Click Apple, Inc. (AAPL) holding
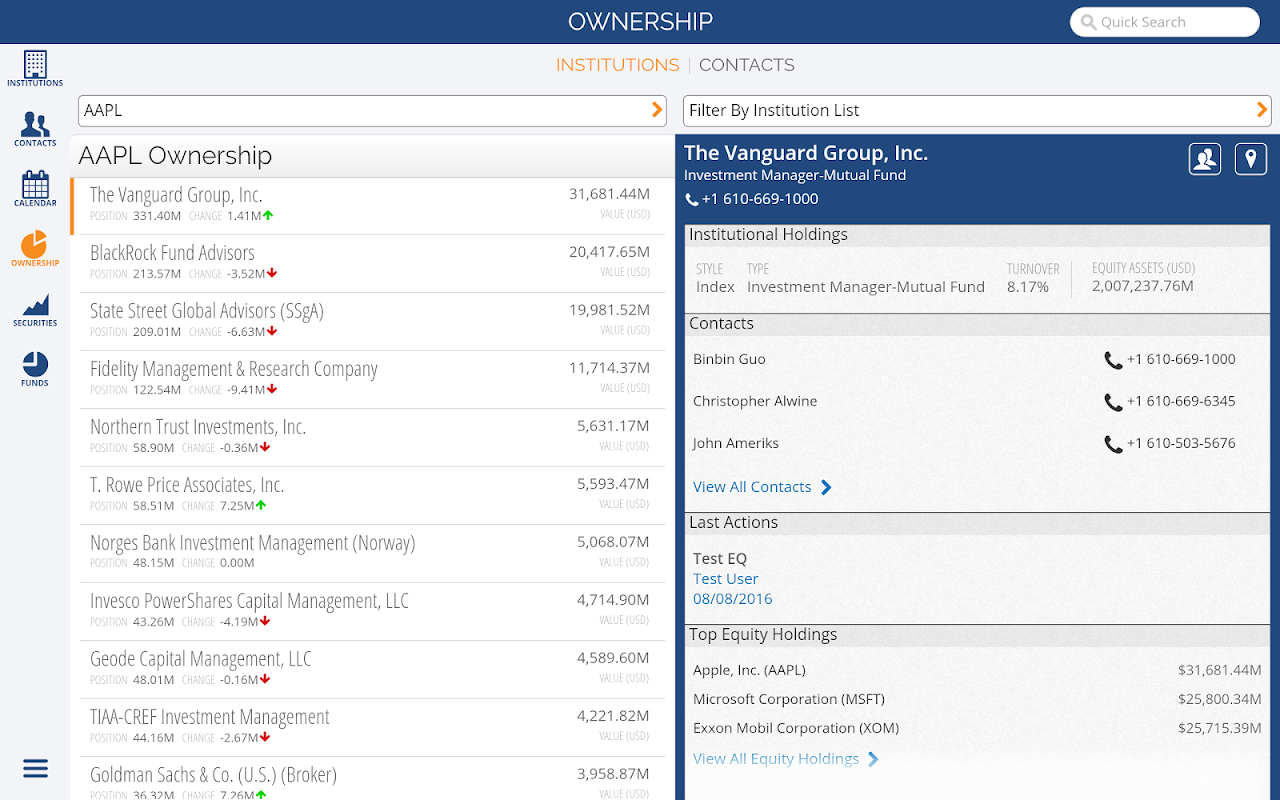Viewport: 1280px width, 800px height. pos(749,670)
